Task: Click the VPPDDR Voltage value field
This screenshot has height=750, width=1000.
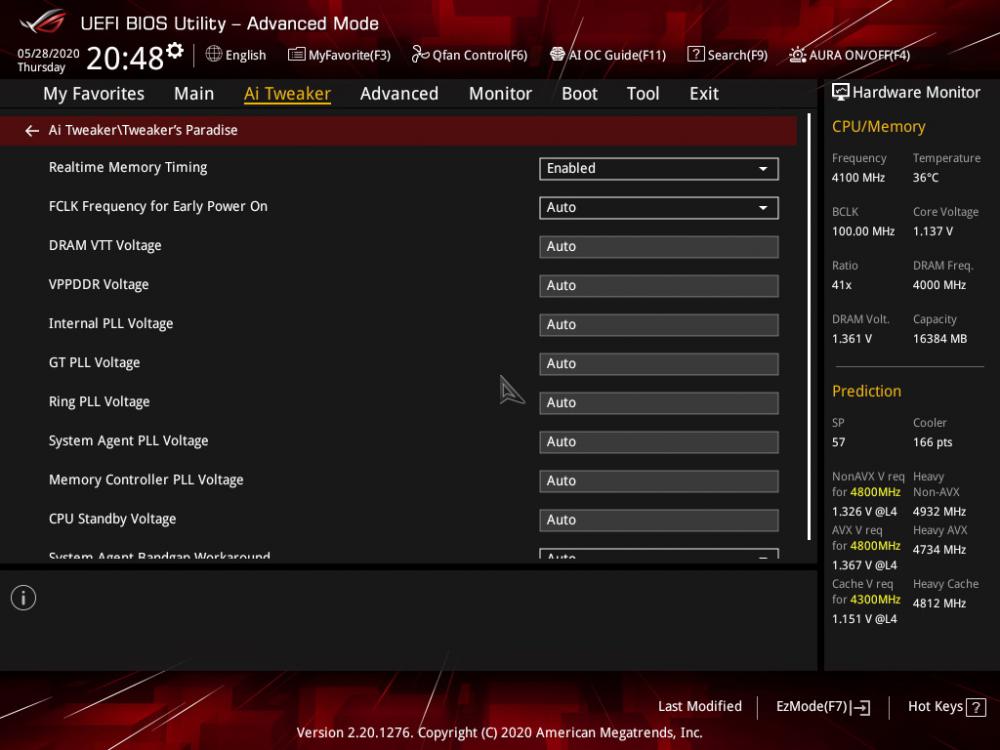Action: pos(659,286)
